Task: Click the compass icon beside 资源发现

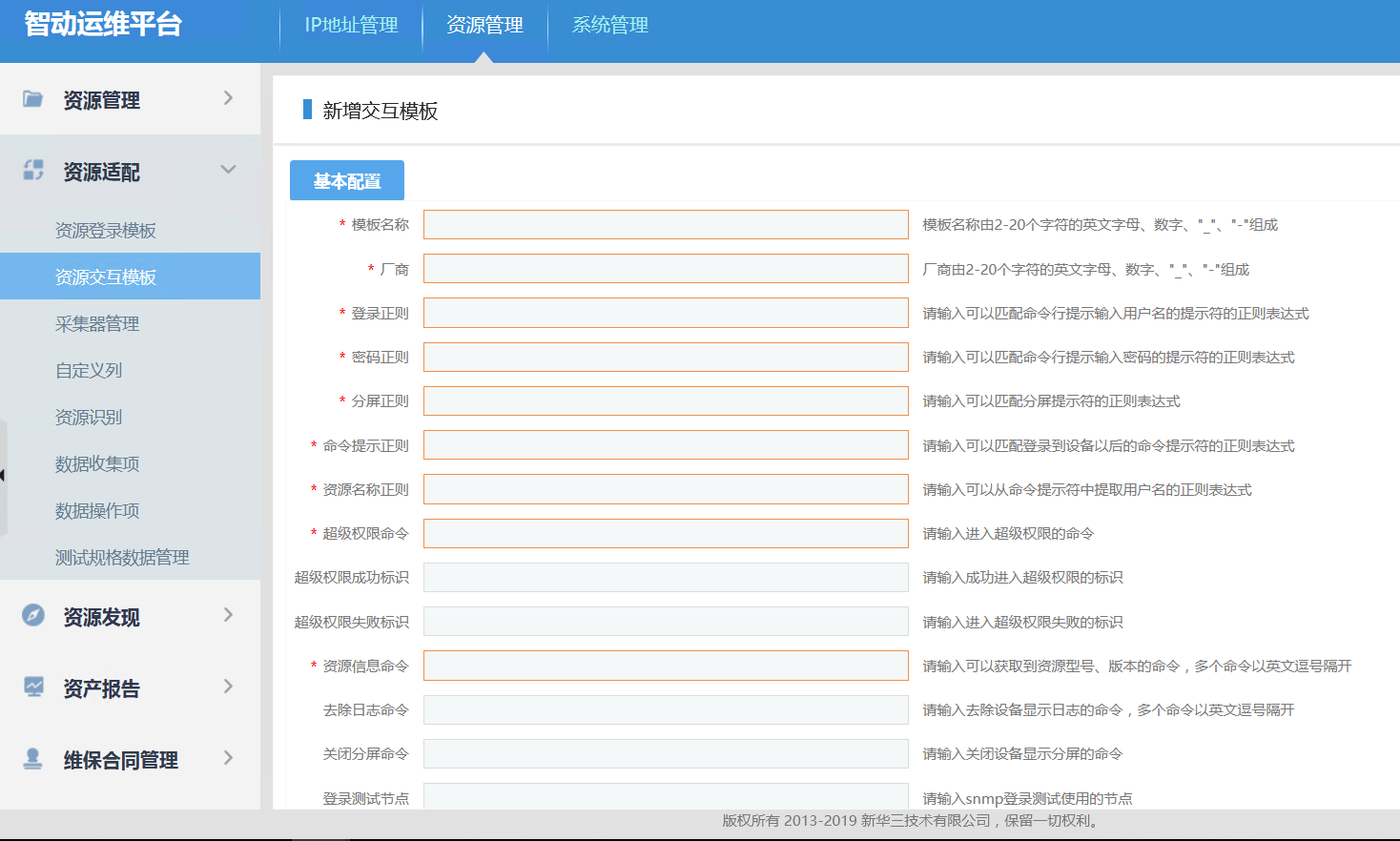Action: [x=33, y=616]
